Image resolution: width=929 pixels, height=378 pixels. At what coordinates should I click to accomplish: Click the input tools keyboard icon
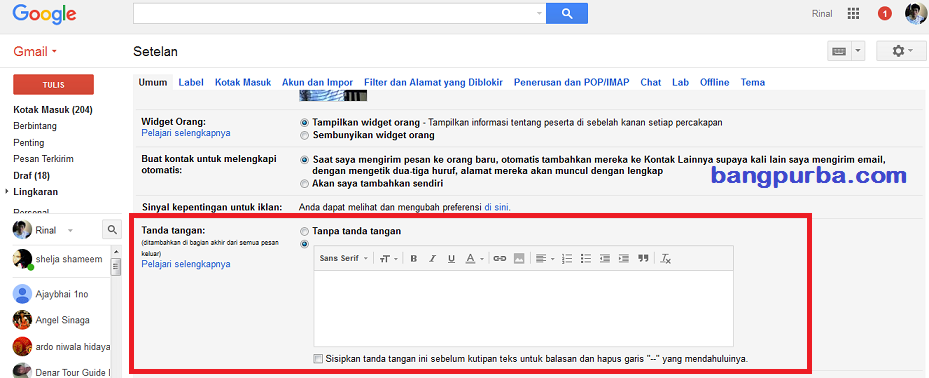coord(839,52)
